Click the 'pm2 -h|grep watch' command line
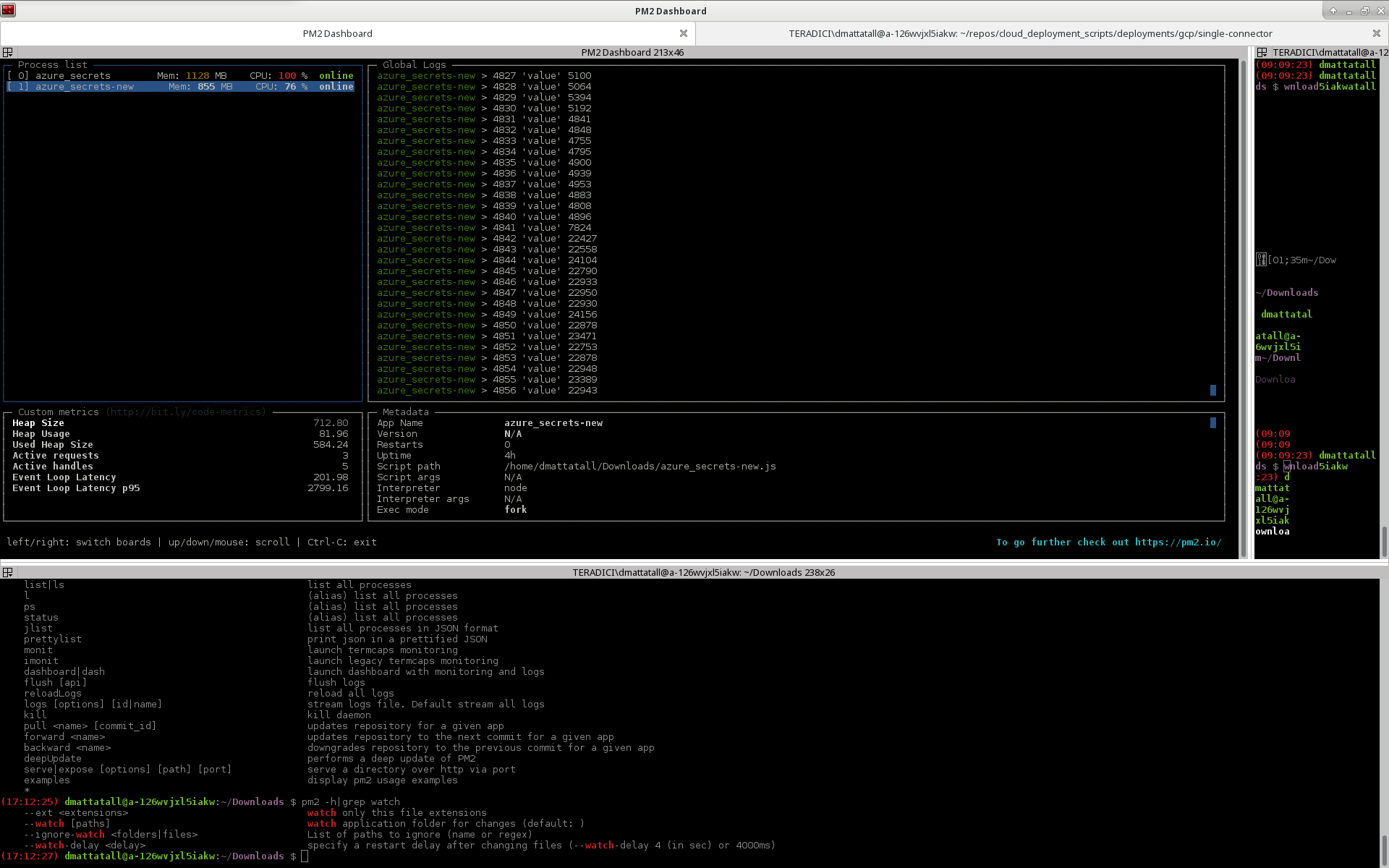 pos(350,801)
